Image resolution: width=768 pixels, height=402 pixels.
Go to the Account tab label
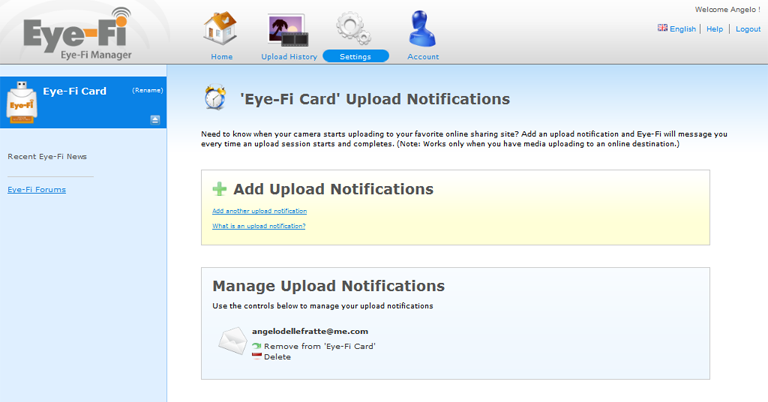[x=423, y=56]
